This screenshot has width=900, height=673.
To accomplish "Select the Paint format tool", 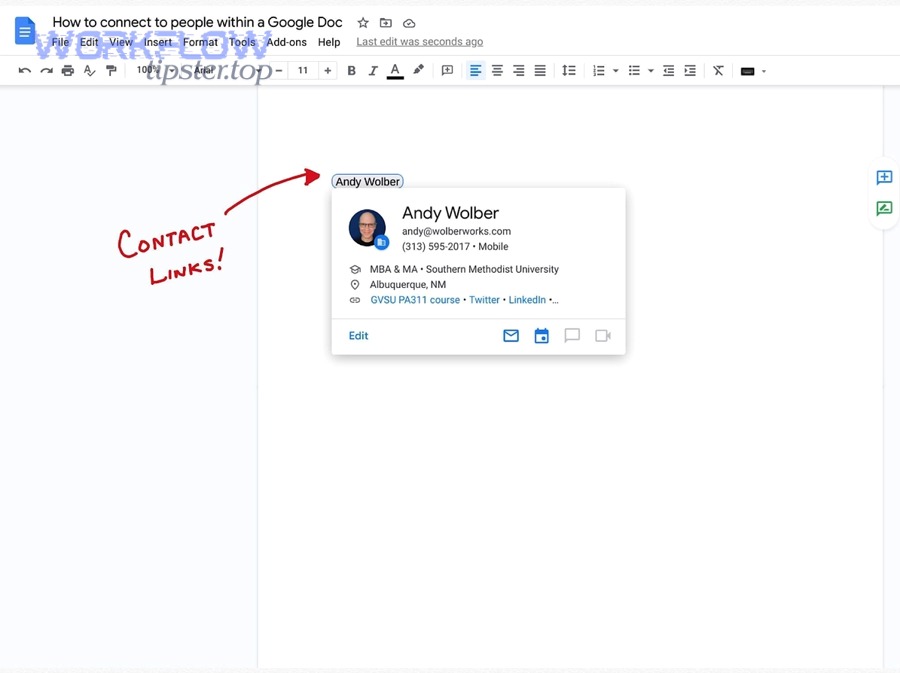I will [111, 70].
